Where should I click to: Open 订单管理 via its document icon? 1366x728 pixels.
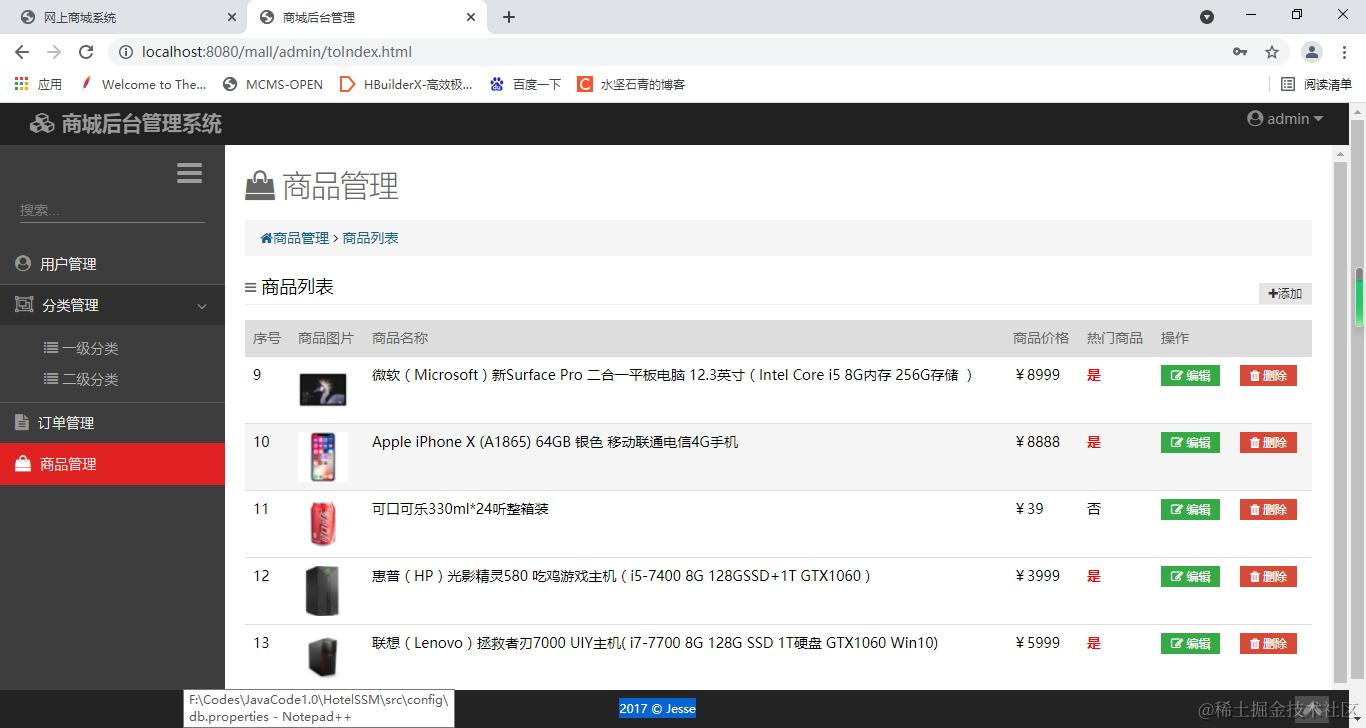point(22,422)
